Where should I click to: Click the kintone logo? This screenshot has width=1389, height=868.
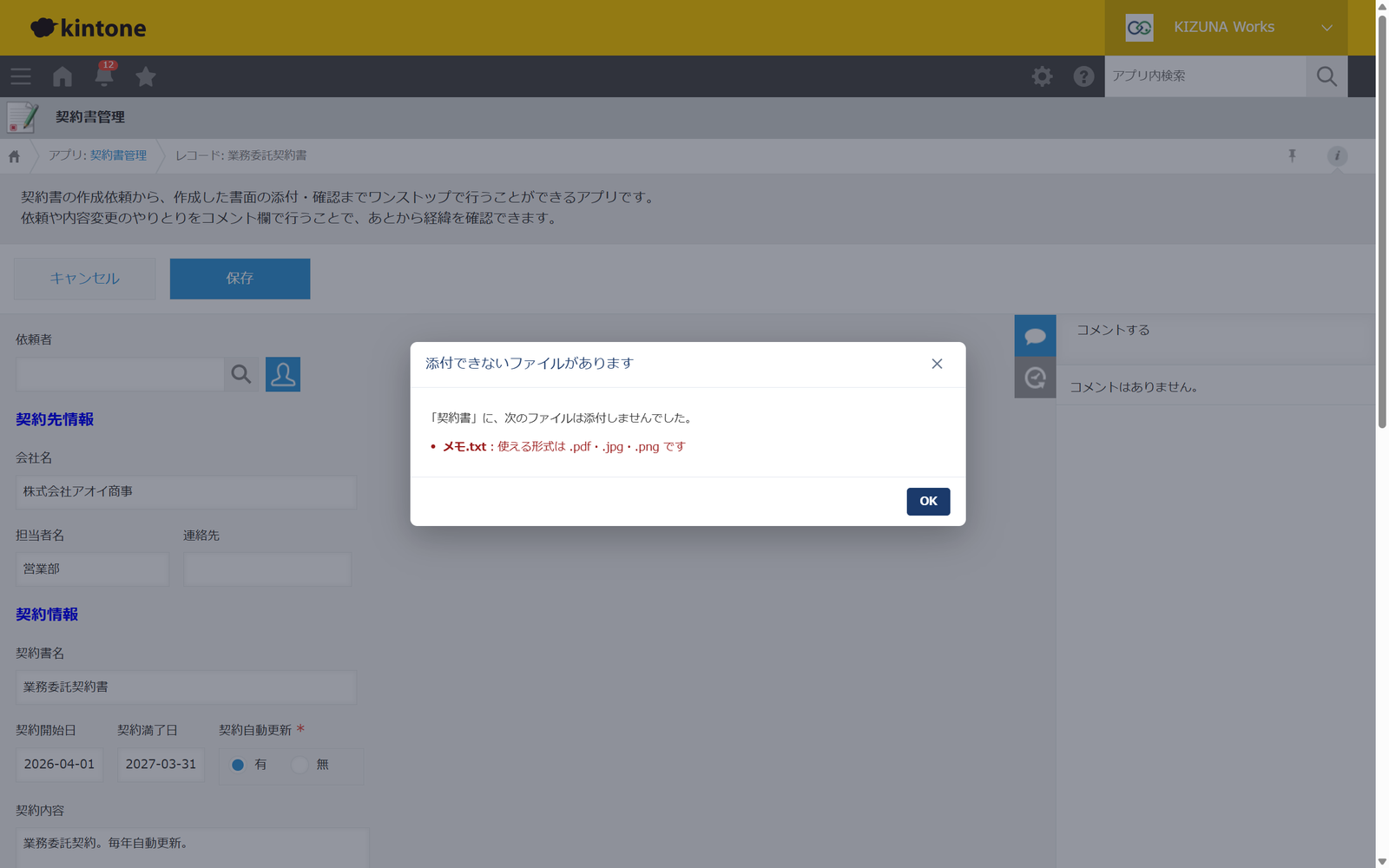pyautogui.click(x=89, y=28)
